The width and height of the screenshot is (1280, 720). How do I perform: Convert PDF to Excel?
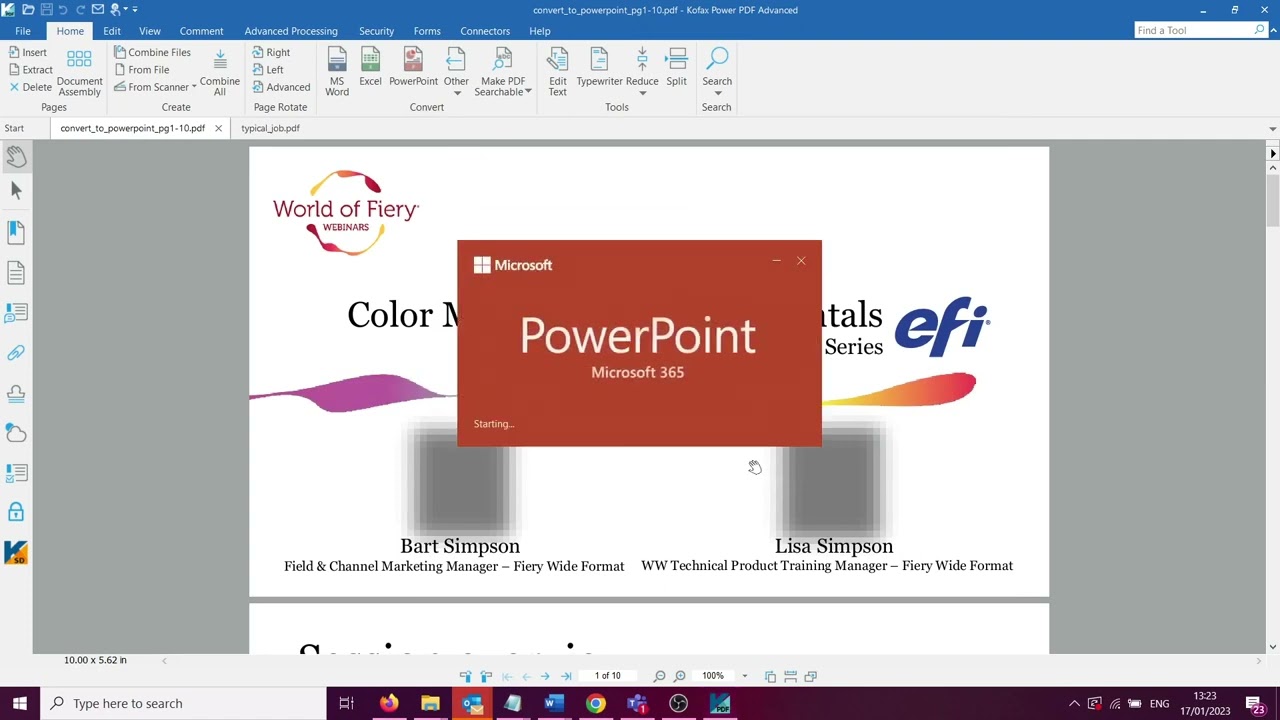370,68
